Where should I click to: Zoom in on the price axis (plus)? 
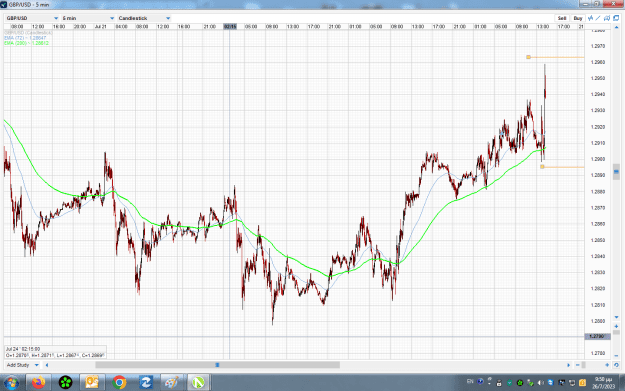coord(616,326)
